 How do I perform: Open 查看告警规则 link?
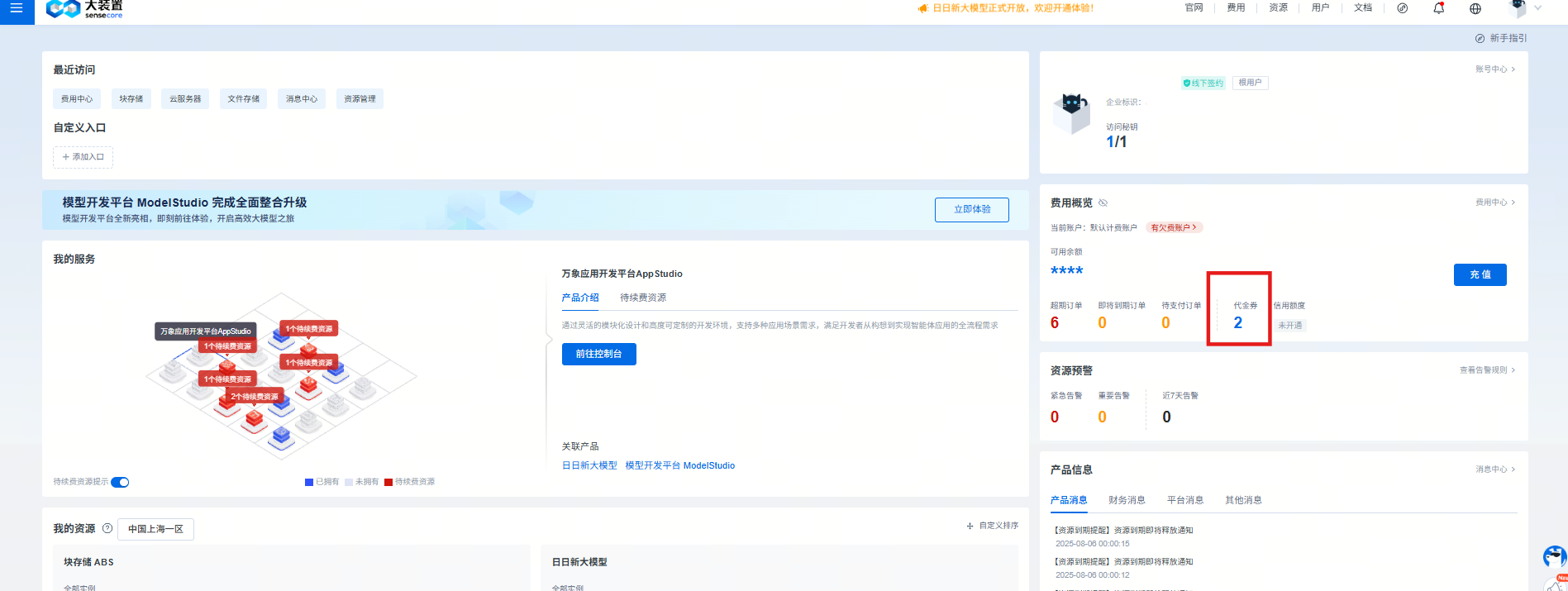[x=1487, y=370]
